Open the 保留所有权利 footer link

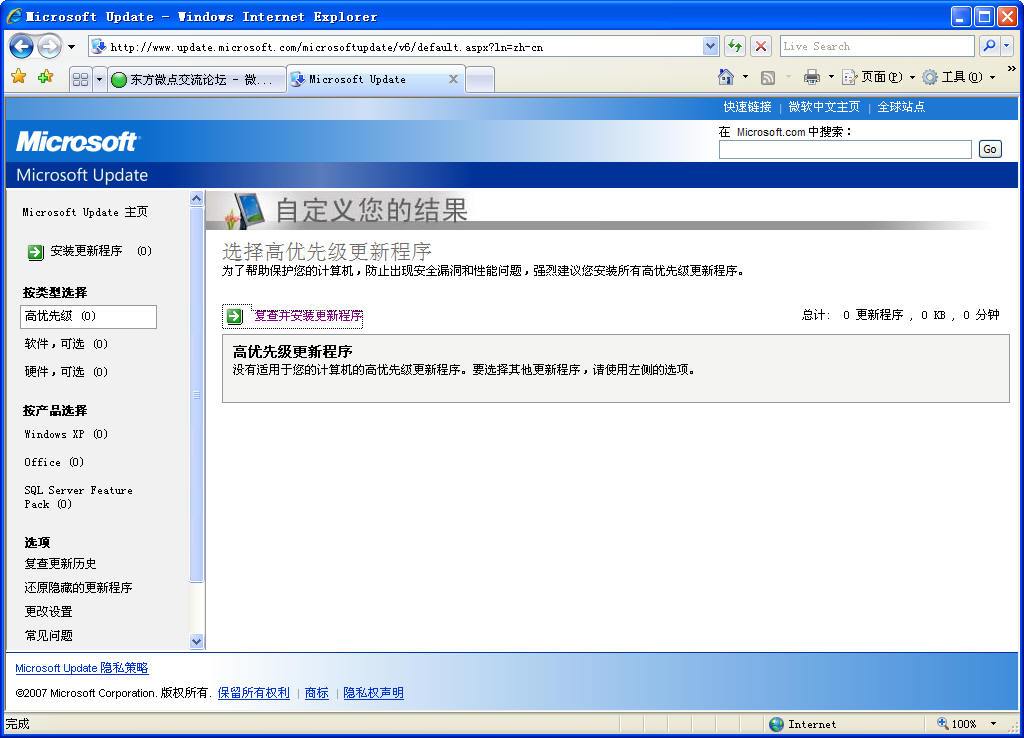253,693
